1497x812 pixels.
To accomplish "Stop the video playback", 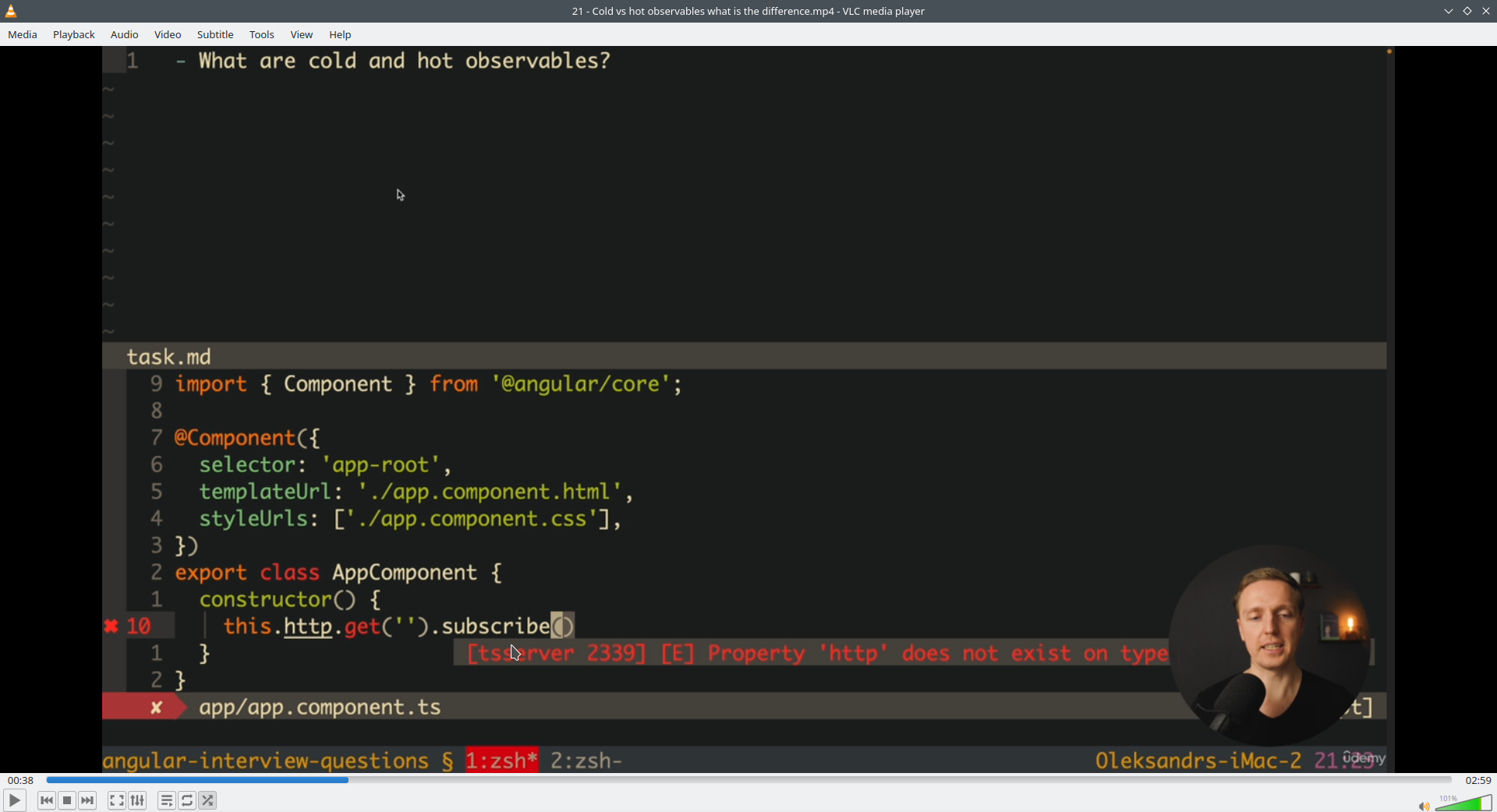I will (x=67, y=800).
